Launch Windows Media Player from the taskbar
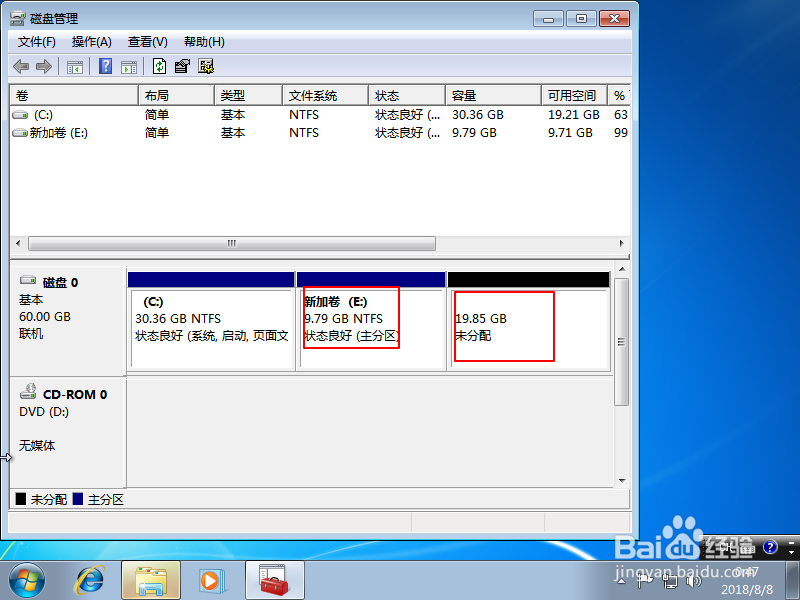The height and width of the screenshot is (600, 800). click(x=210, y=580)
